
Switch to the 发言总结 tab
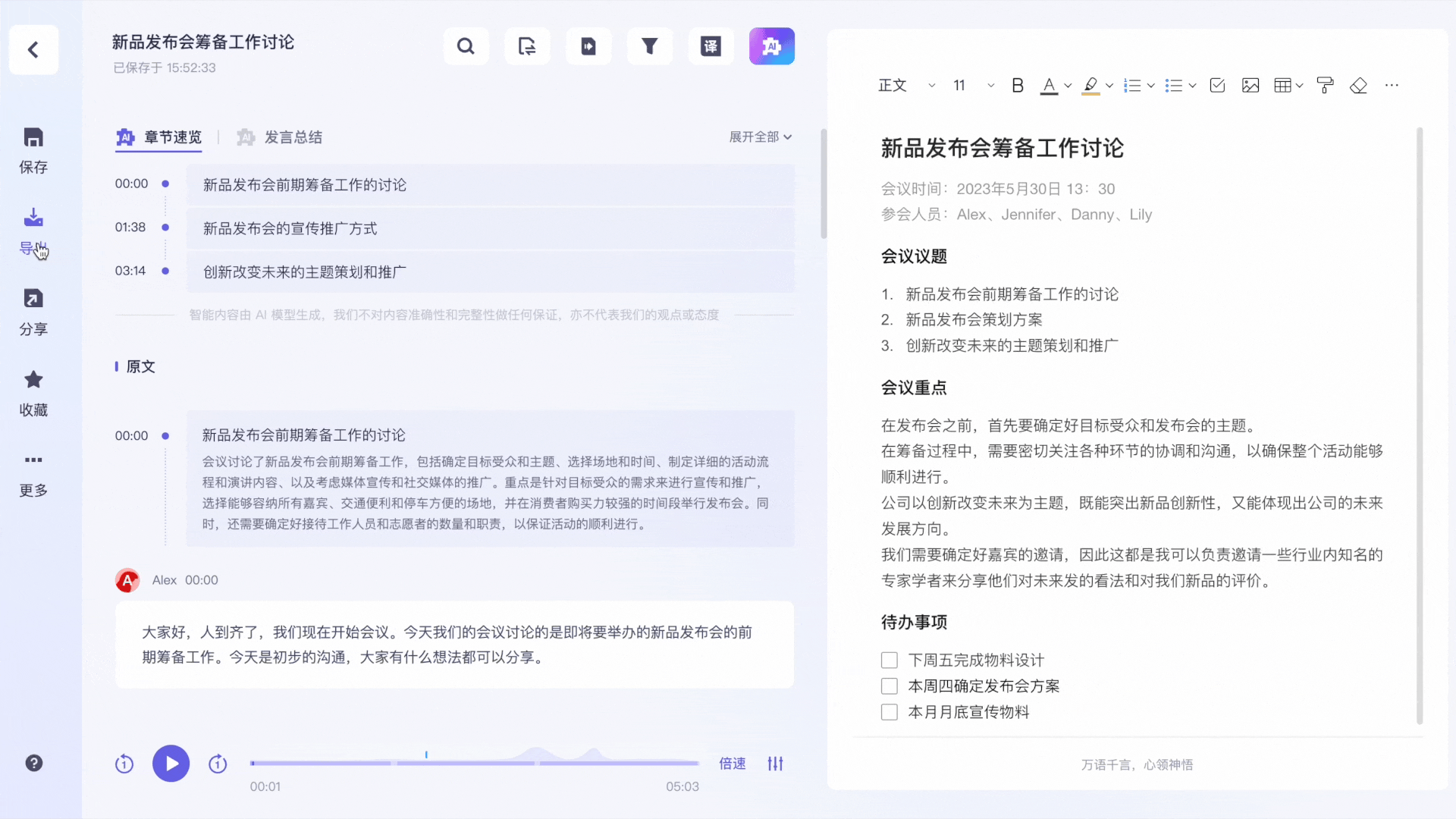coord(293,137)
